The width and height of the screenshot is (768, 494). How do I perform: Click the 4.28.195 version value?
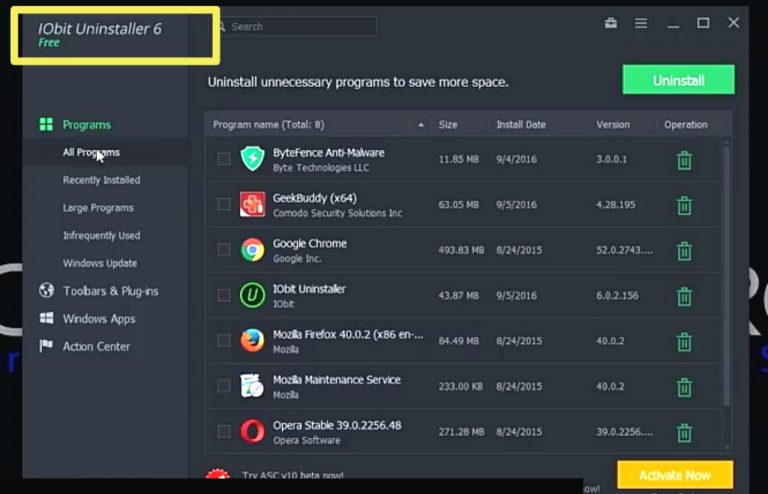pos(616,205)
